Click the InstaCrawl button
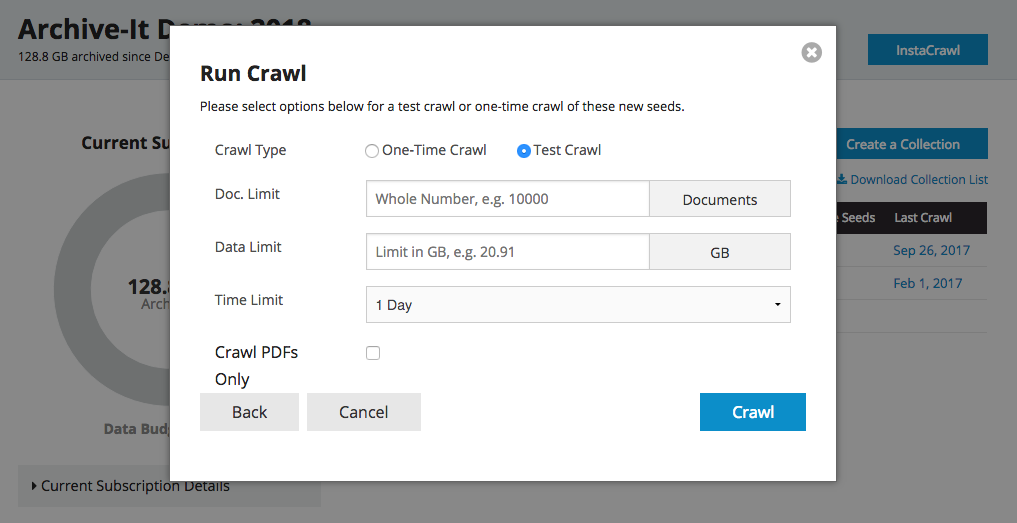Screen dimensions: 1017x523 [x=927, y=50]
